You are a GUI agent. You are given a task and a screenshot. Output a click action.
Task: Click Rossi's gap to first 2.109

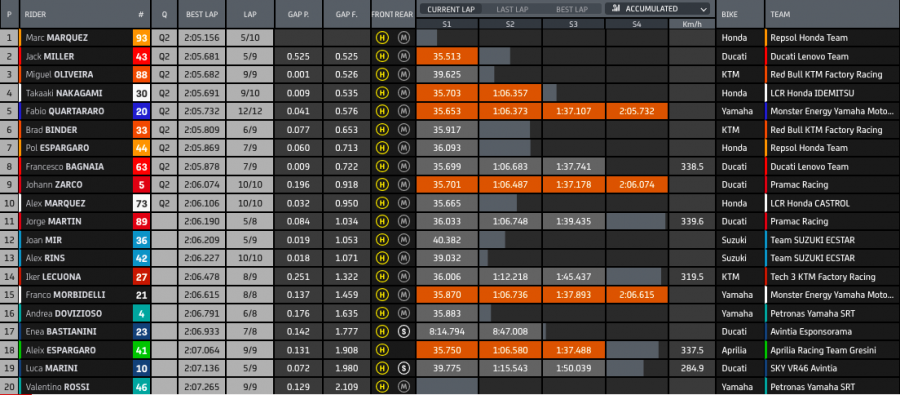click(347, 387)
